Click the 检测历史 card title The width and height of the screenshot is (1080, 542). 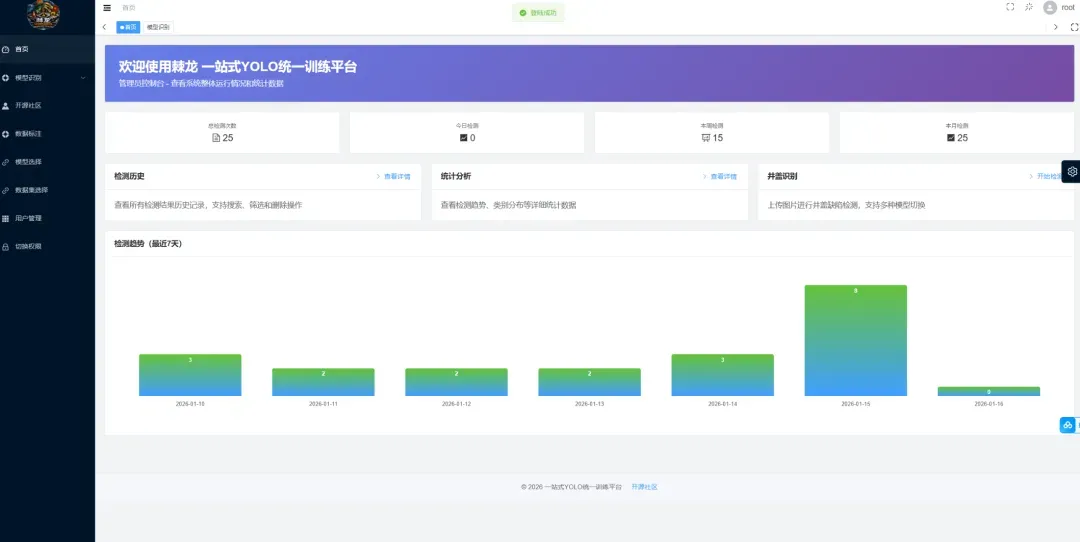129,176
